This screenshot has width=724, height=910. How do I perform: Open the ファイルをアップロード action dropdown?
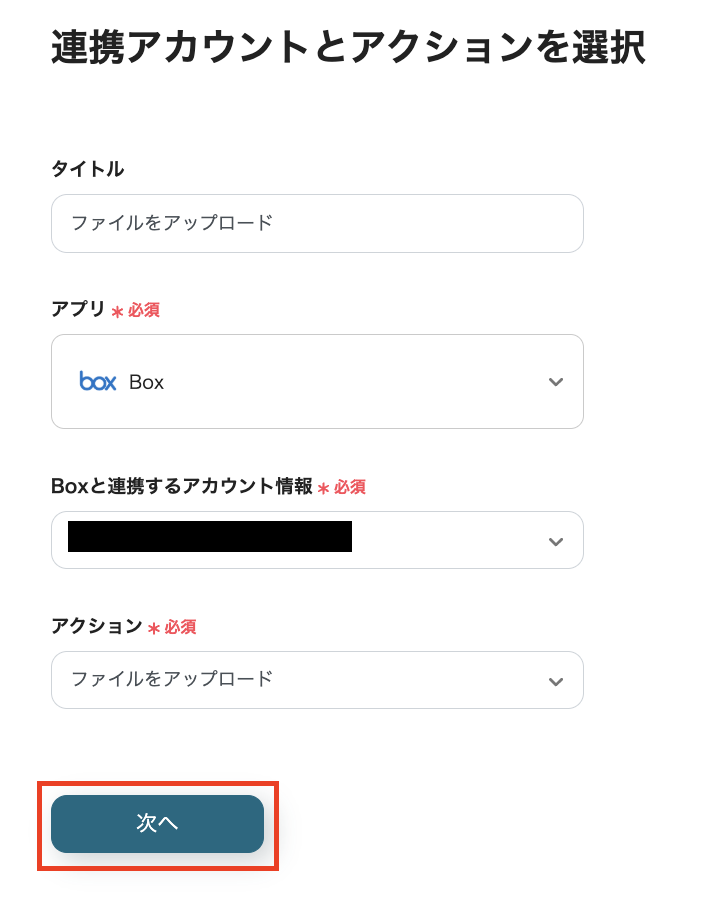coord(317,680)
